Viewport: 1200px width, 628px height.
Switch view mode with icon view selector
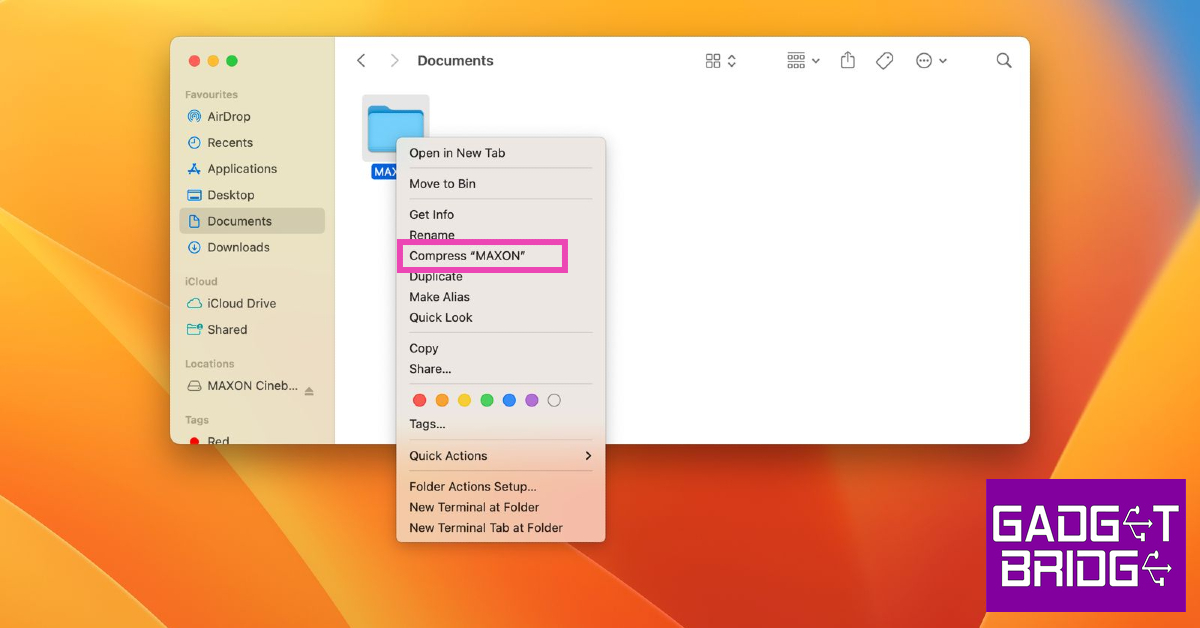pos(720,61)
